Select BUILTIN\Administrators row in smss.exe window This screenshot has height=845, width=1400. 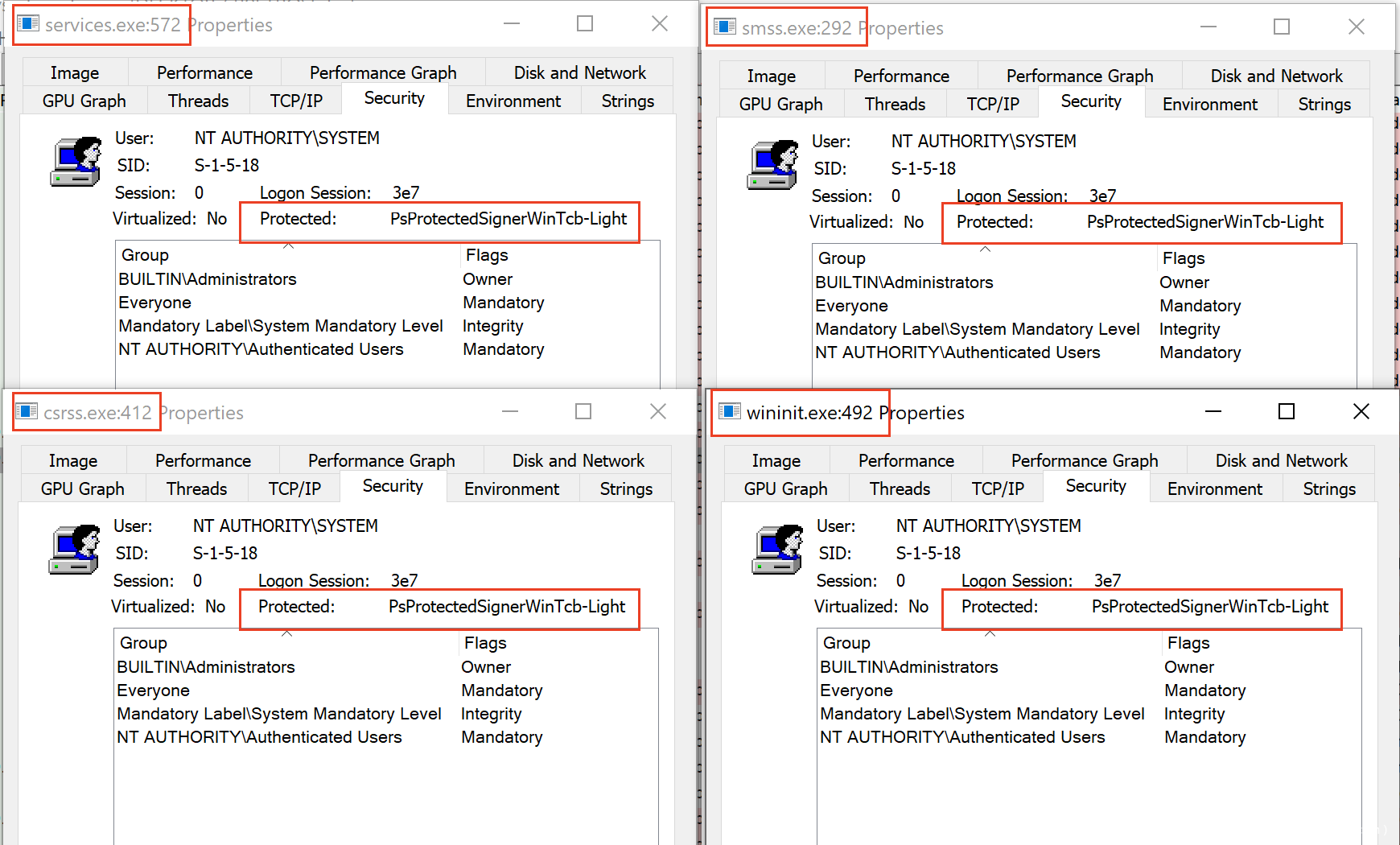[x=1085, y=282]
